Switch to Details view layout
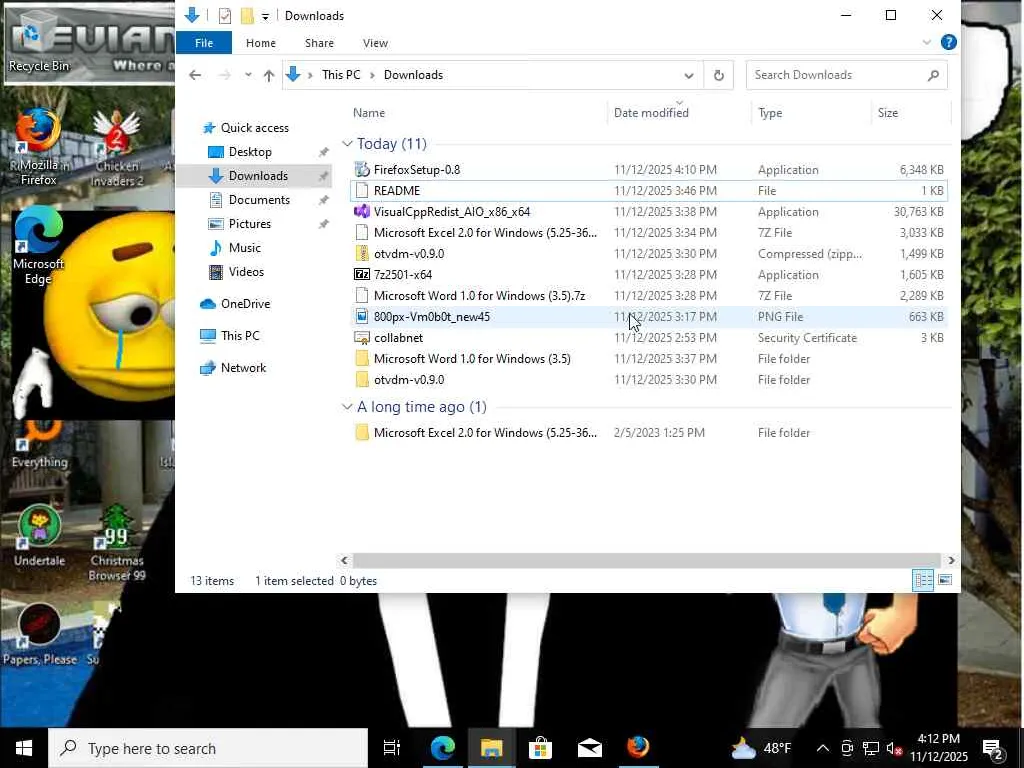 922,580
